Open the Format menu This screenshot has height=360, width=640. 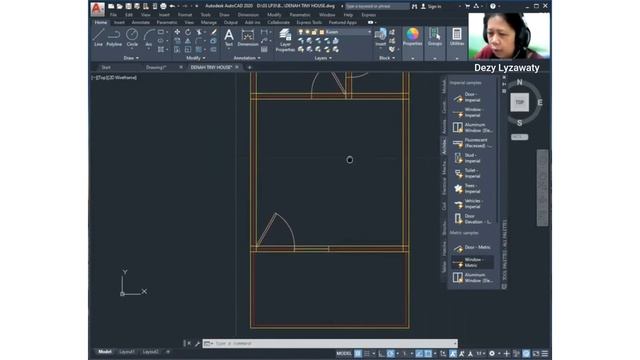[185, 15]
